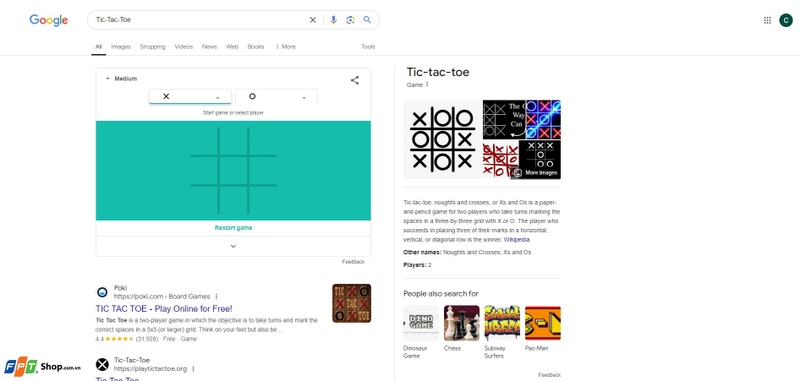Open the Tools options

click(368, 46)
